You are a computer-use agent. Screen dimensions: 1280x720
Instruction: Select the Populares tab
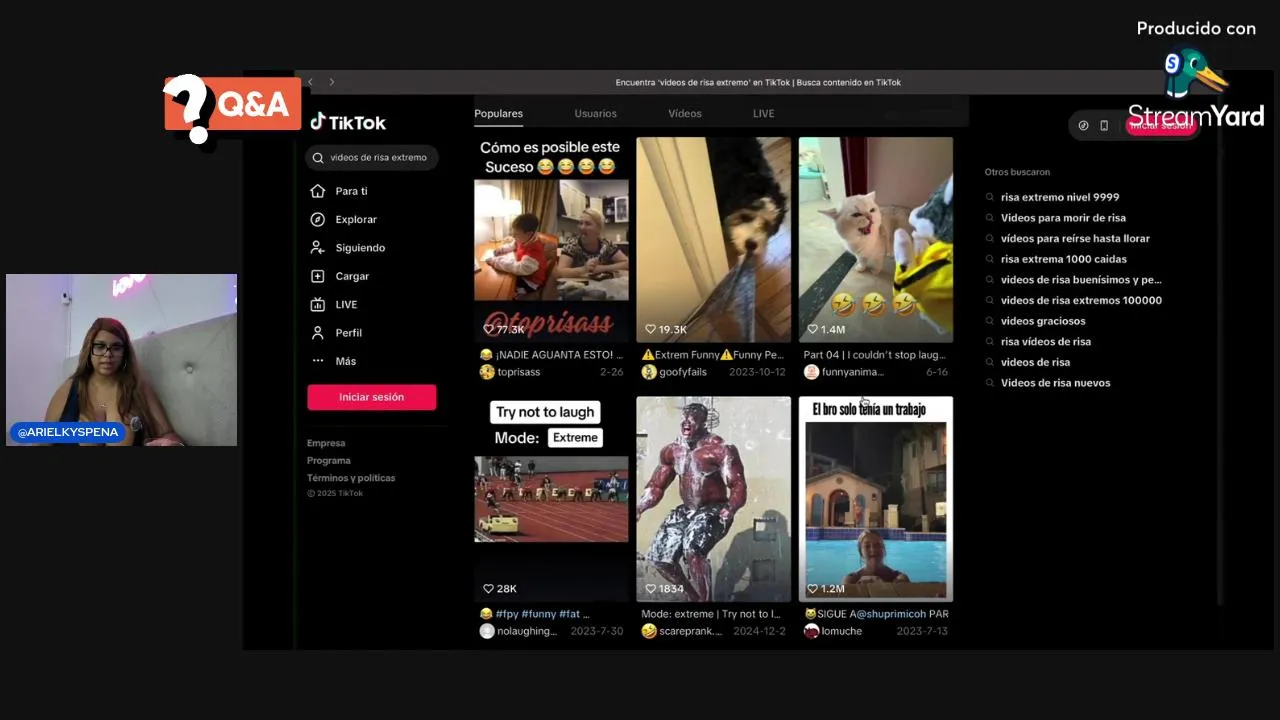tap(498, 114)
